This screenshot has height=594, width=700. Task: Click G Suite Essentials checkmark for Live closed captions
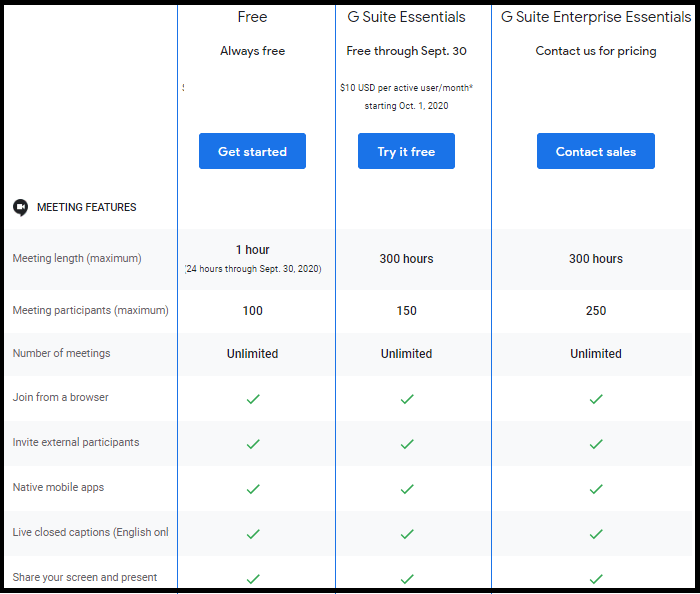407,533
